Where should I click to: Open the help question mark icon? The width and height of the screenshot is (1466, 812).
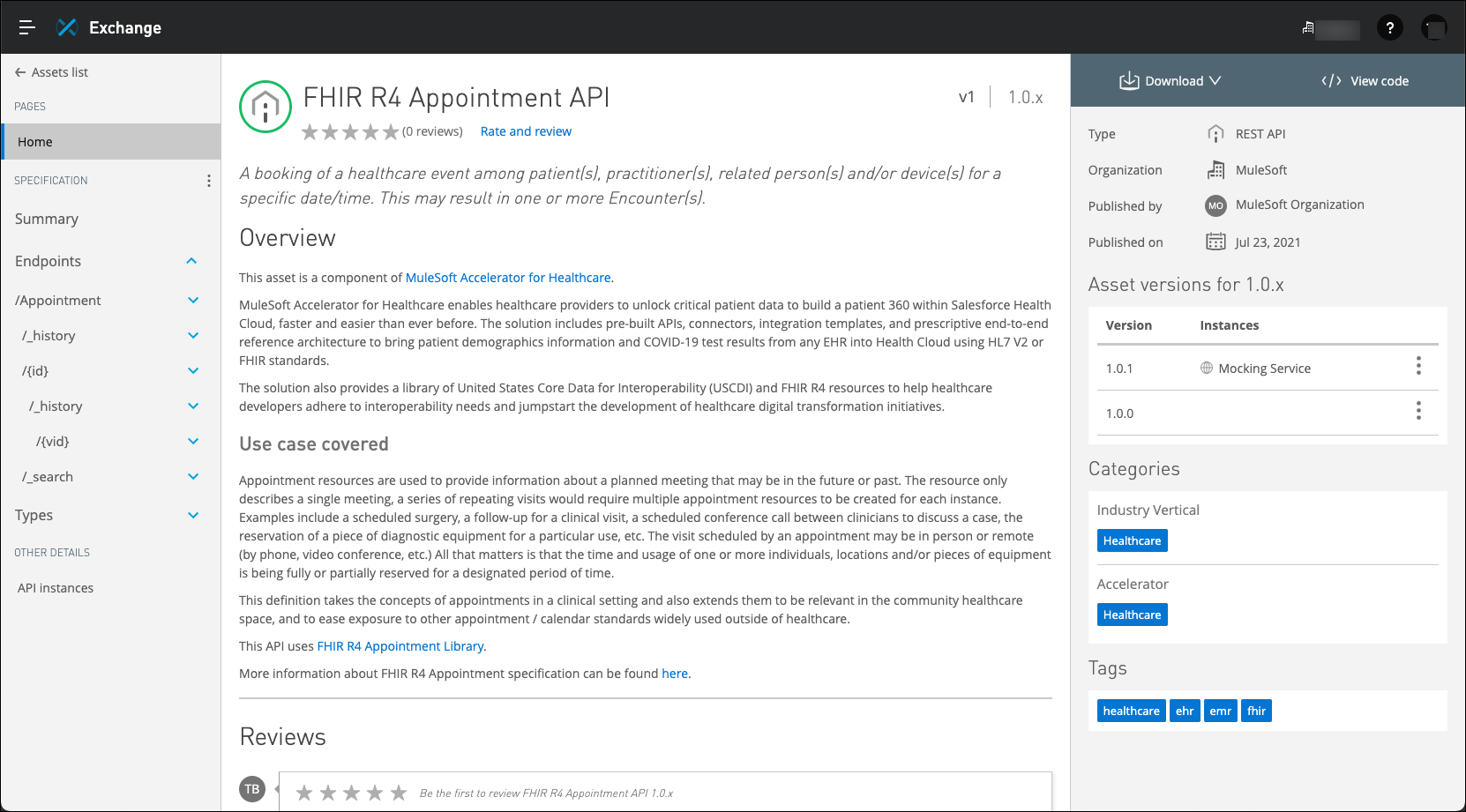tap(1390, 28)
